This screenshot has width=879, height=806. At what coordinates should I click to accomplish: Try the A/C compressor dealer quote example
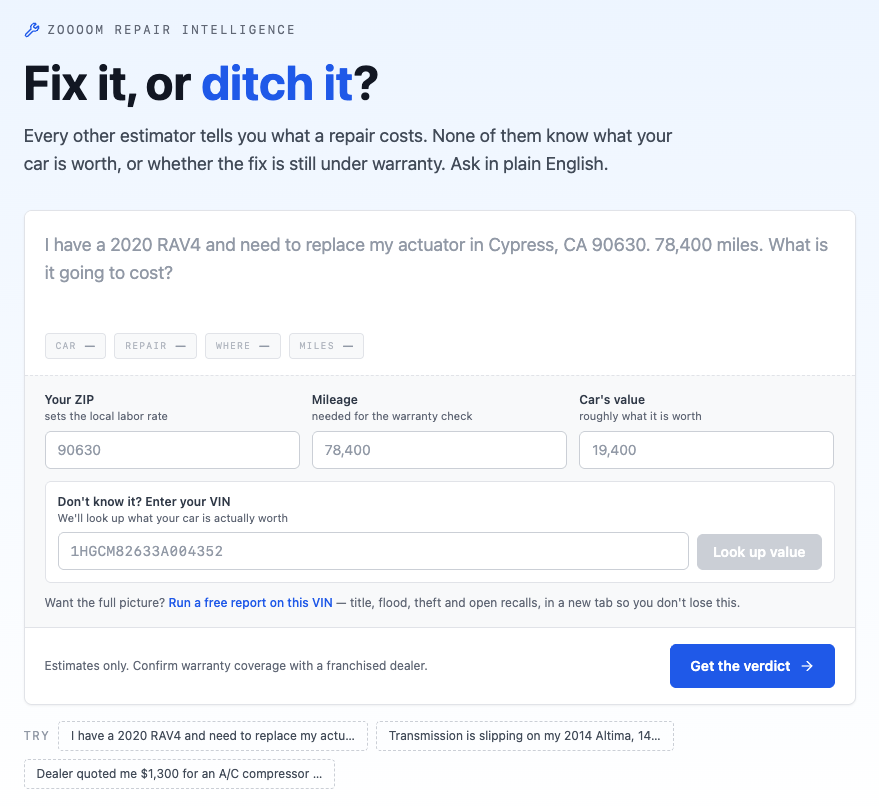click(x=179, y=774)
